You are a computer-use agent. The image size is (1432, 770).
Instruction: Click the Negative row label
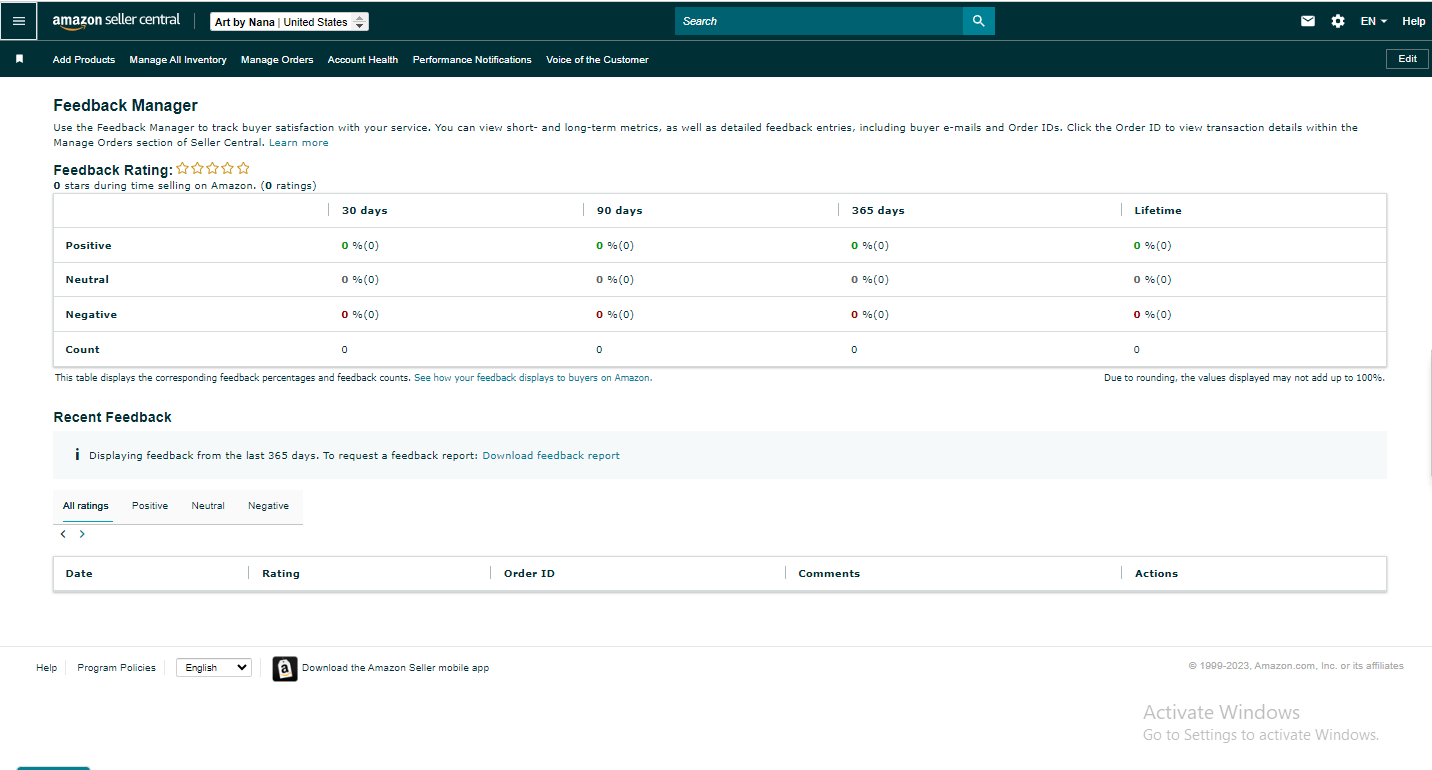tap(91, 315)
